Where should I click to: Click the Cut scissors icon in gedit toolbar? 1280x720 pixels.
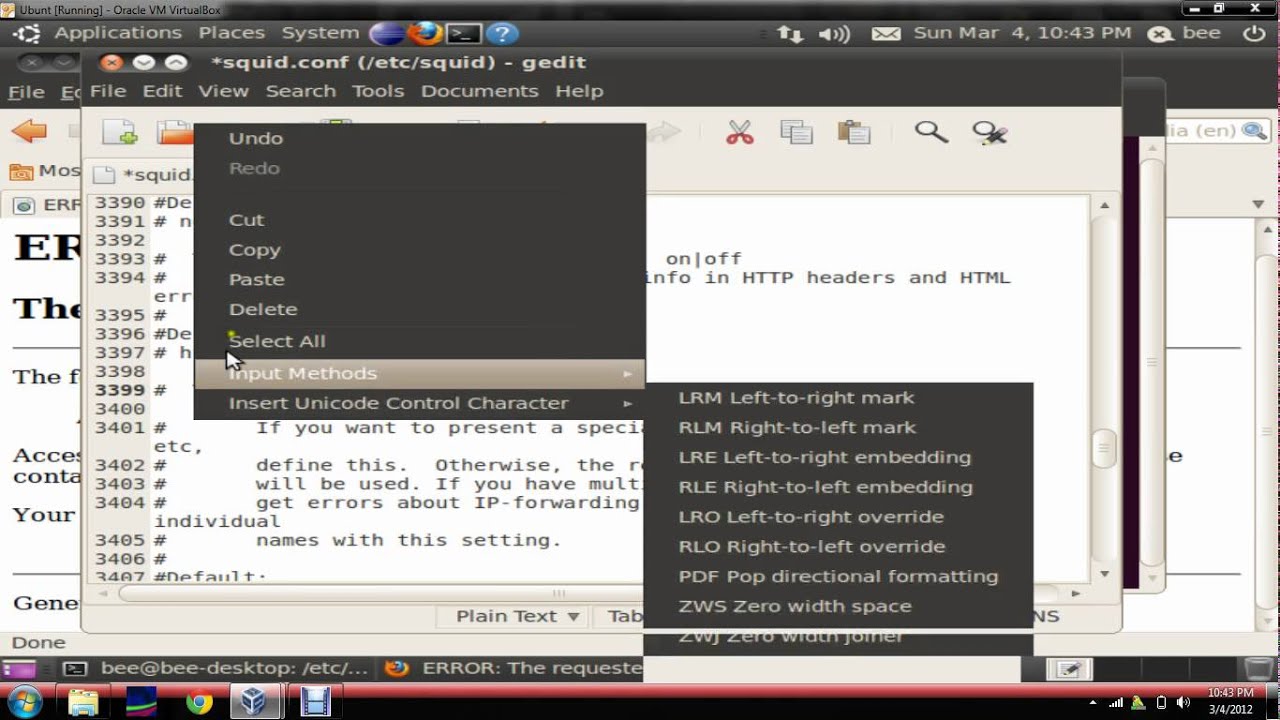pyautogui.click(x=740, y=132)
